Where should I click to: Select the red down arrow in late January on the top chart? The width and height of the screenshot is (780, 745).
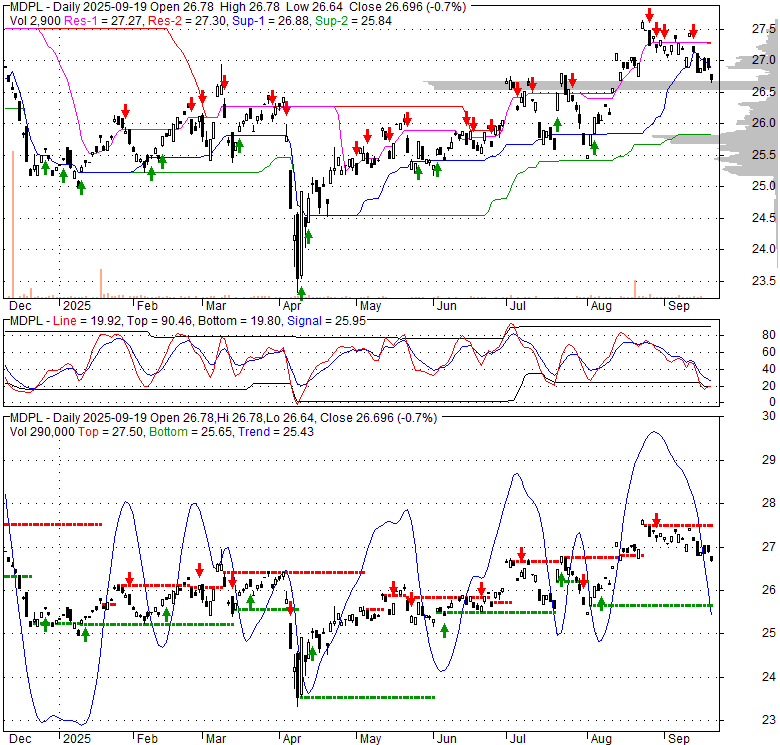click(126, 110)
